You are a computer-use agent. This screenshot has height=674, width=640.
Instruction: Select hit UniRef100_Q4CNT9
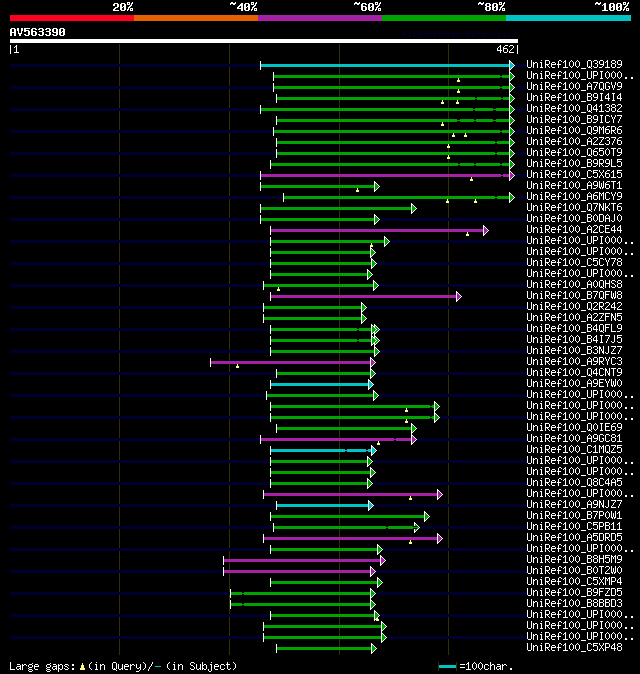click(x=574, y=372)
